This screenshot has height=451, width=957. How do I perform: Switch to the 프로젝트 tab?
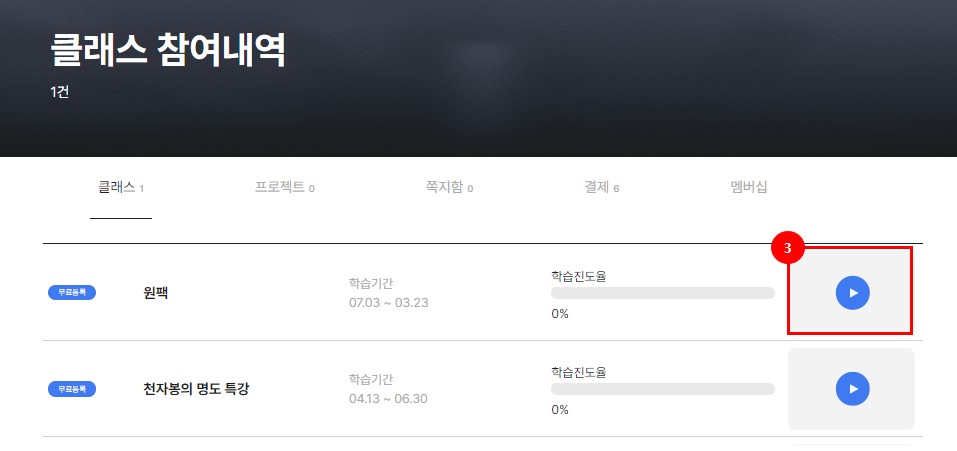pos(284,187)
